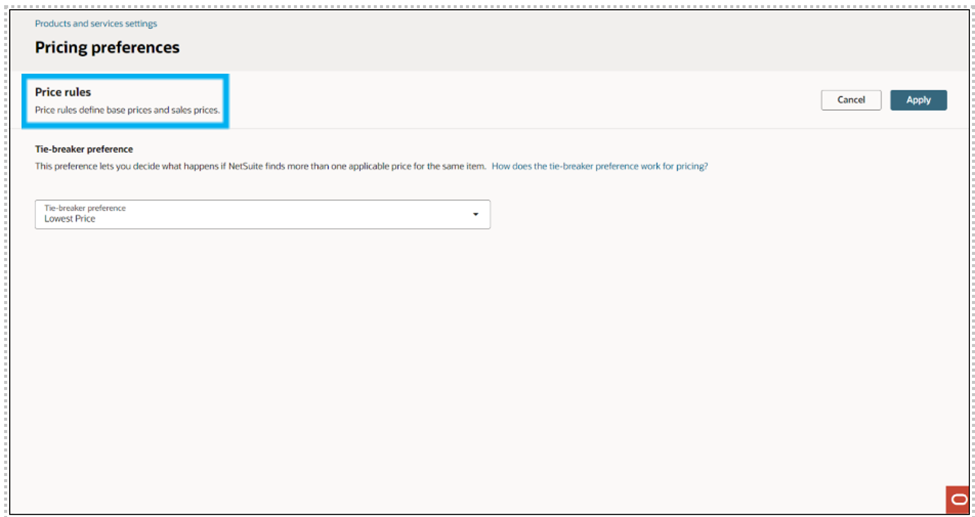The image size is (975, 517).
Task: Open the Oracle assistant icon
Action: (960, 500)
